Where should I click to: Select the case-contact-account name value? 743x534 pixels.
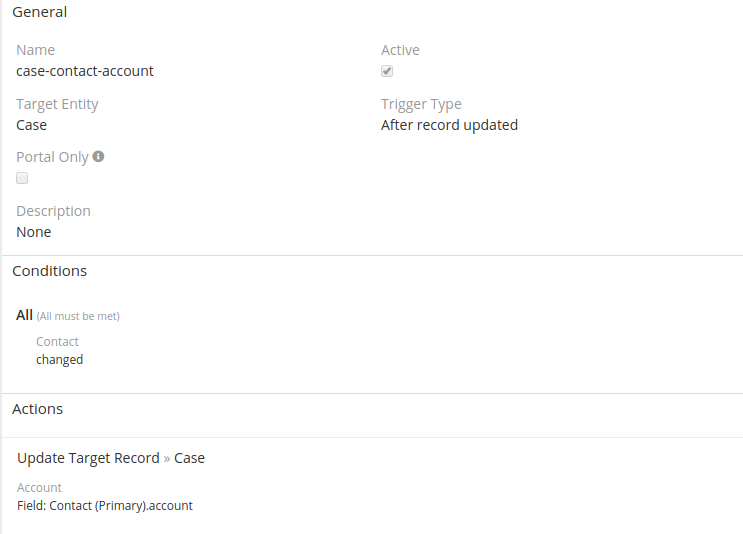coord(85,71)
